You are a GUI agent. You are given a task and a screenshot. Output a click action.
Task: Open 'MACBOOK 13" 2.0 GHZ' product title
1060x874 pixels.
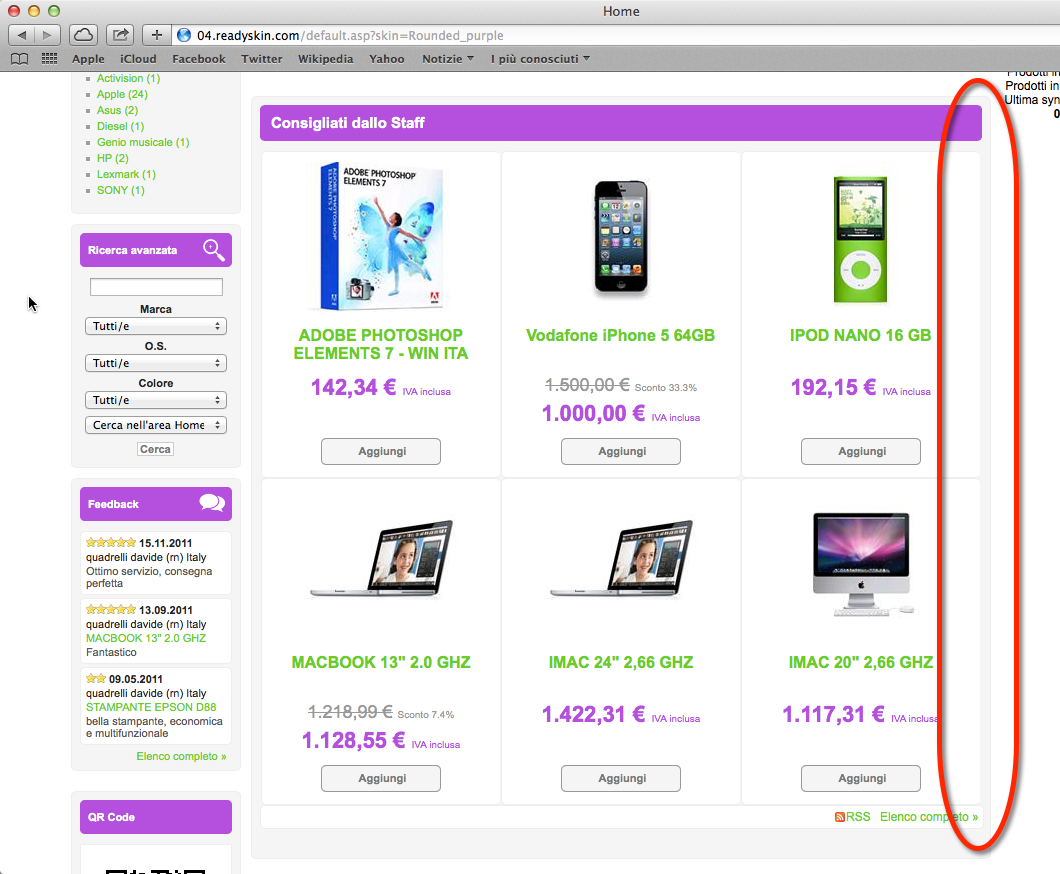[381, 662]
